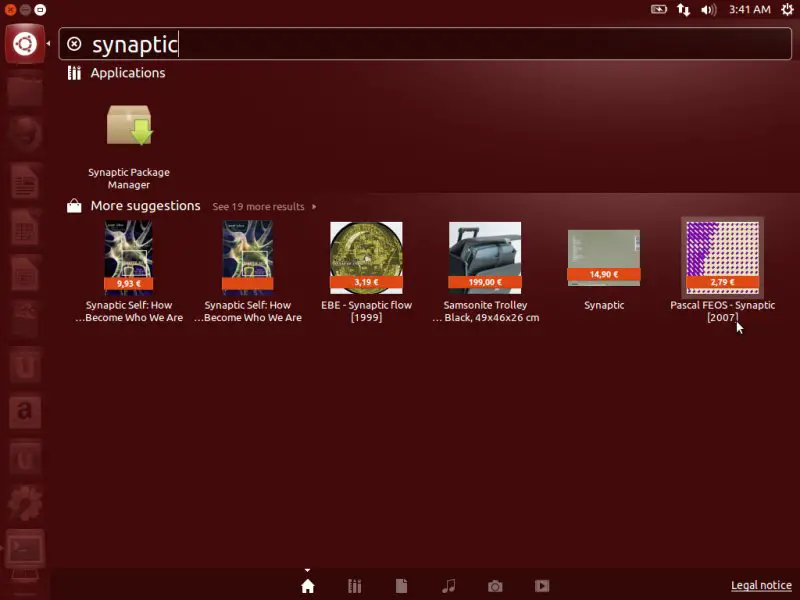This screenshot has height=600, width=800.
Task: Open EBE - Synaptic Flow [1999] album
Action: pyautogui.click(x=366, y=258)
